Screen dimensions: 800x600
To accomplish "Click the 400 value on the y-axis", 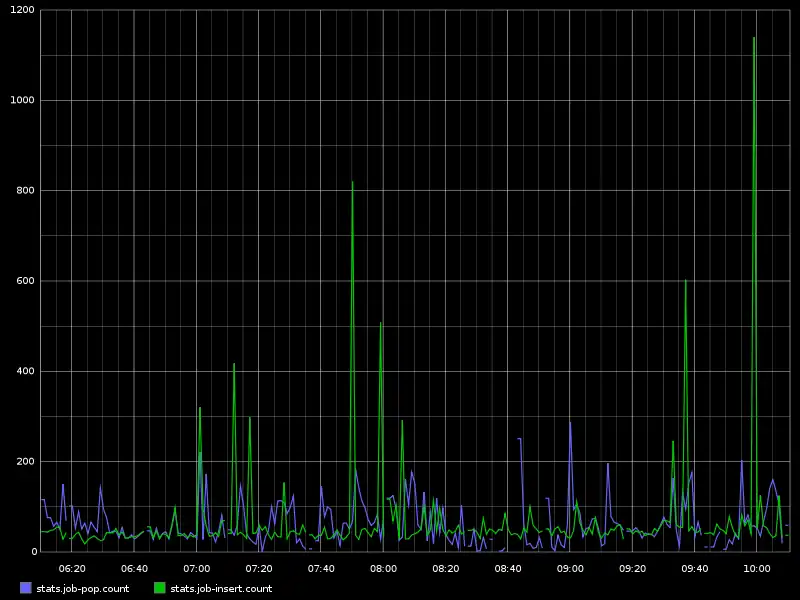I will point(25,371).
